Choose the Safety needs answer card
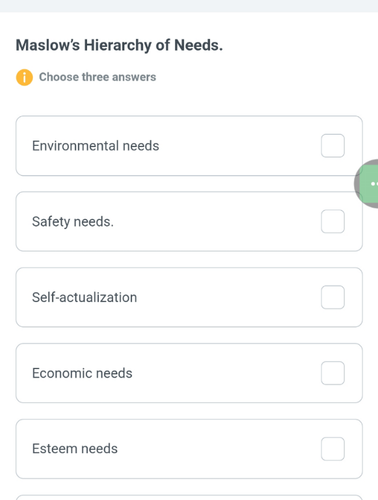Image resolution: width=378 pixels, height=500 pixels. (x=189, y=221)
